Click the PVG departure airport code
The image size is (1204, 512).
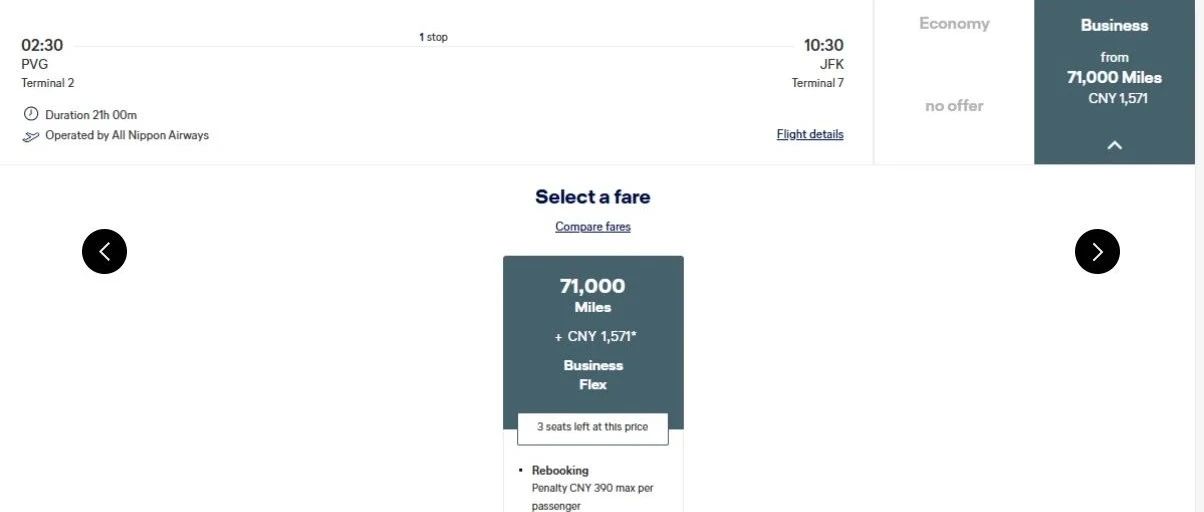[35, 64]
